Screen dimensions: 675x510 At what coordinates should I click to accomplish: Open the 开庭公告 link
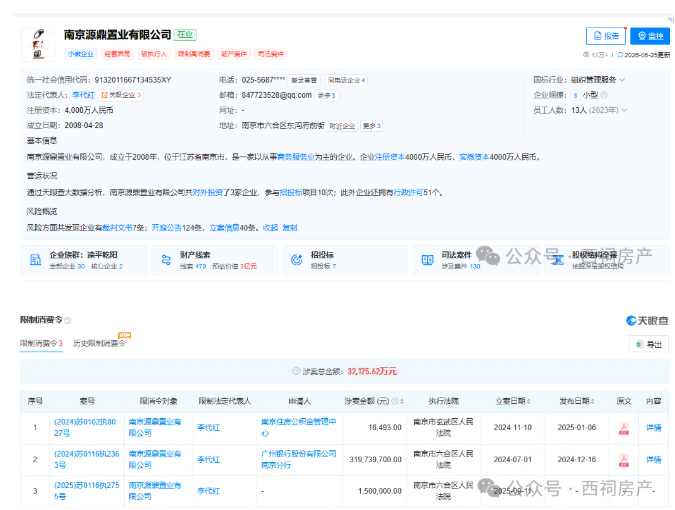pos(167,227)
